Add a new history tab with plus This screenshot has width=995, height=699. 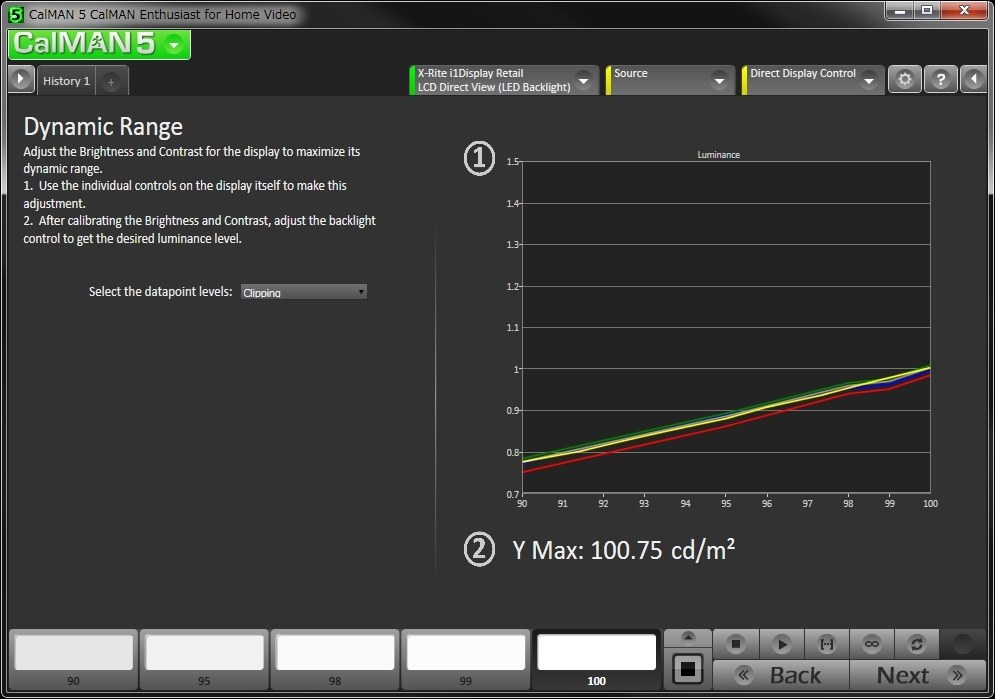111,82
